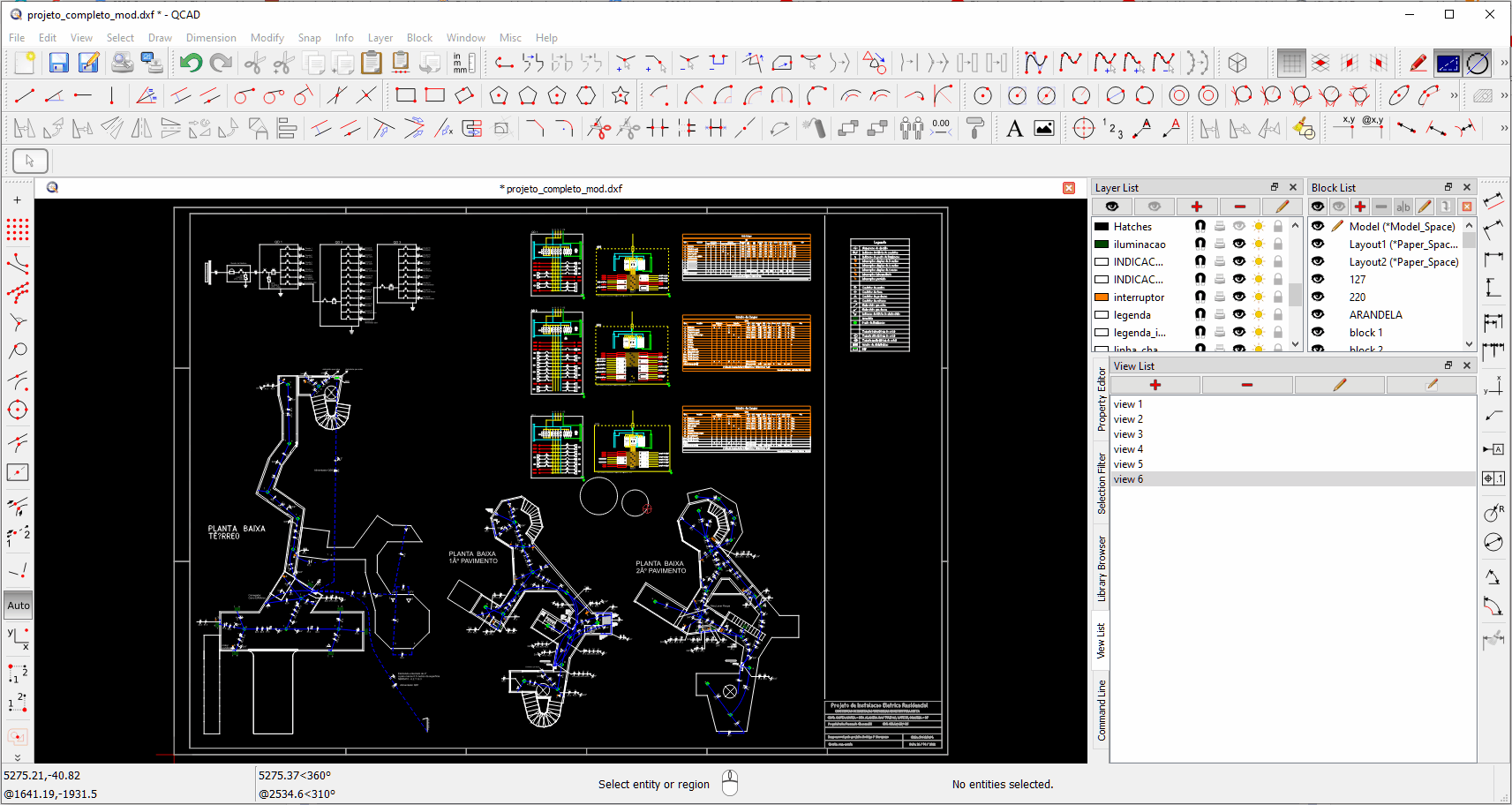
Task: Click the New drawing icon
Action: (25, 63)
